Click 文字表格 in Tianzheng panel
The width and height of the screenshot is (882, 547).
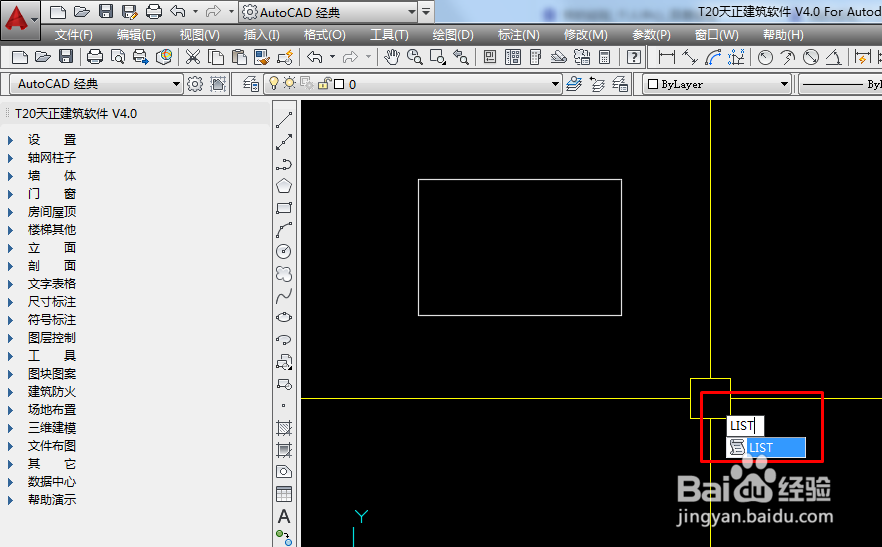pyautogui.click(x=52, y=284)
